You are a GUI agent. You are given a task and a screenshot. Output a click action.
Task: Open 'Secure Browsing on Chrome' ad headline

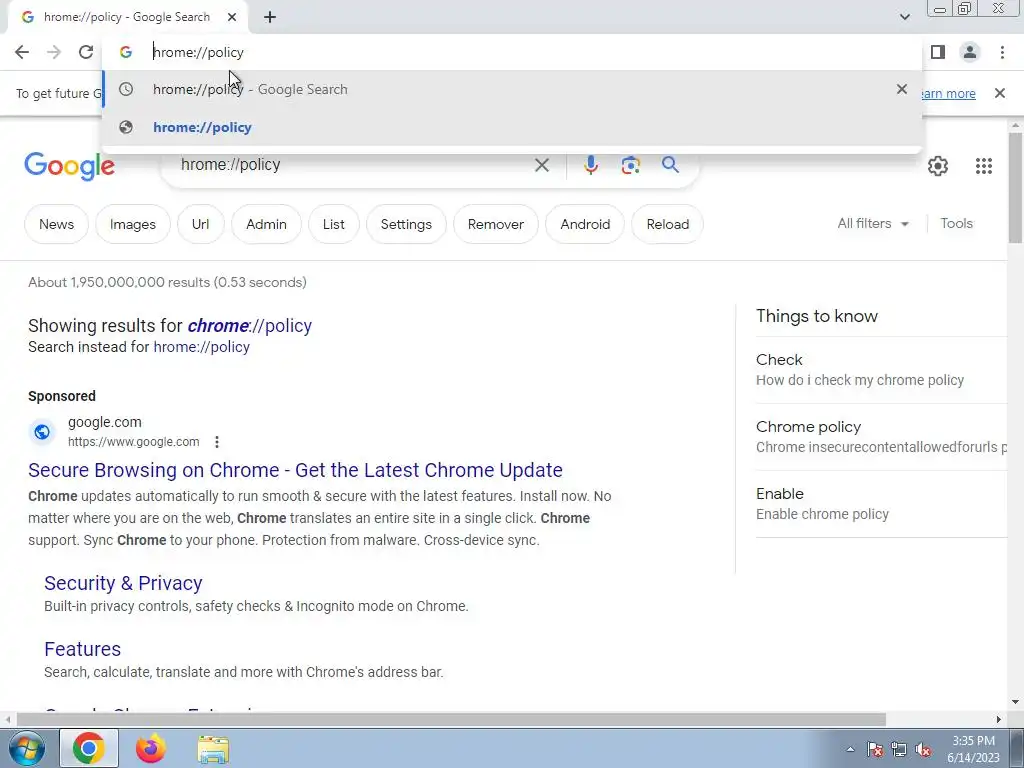pos(295,470)
